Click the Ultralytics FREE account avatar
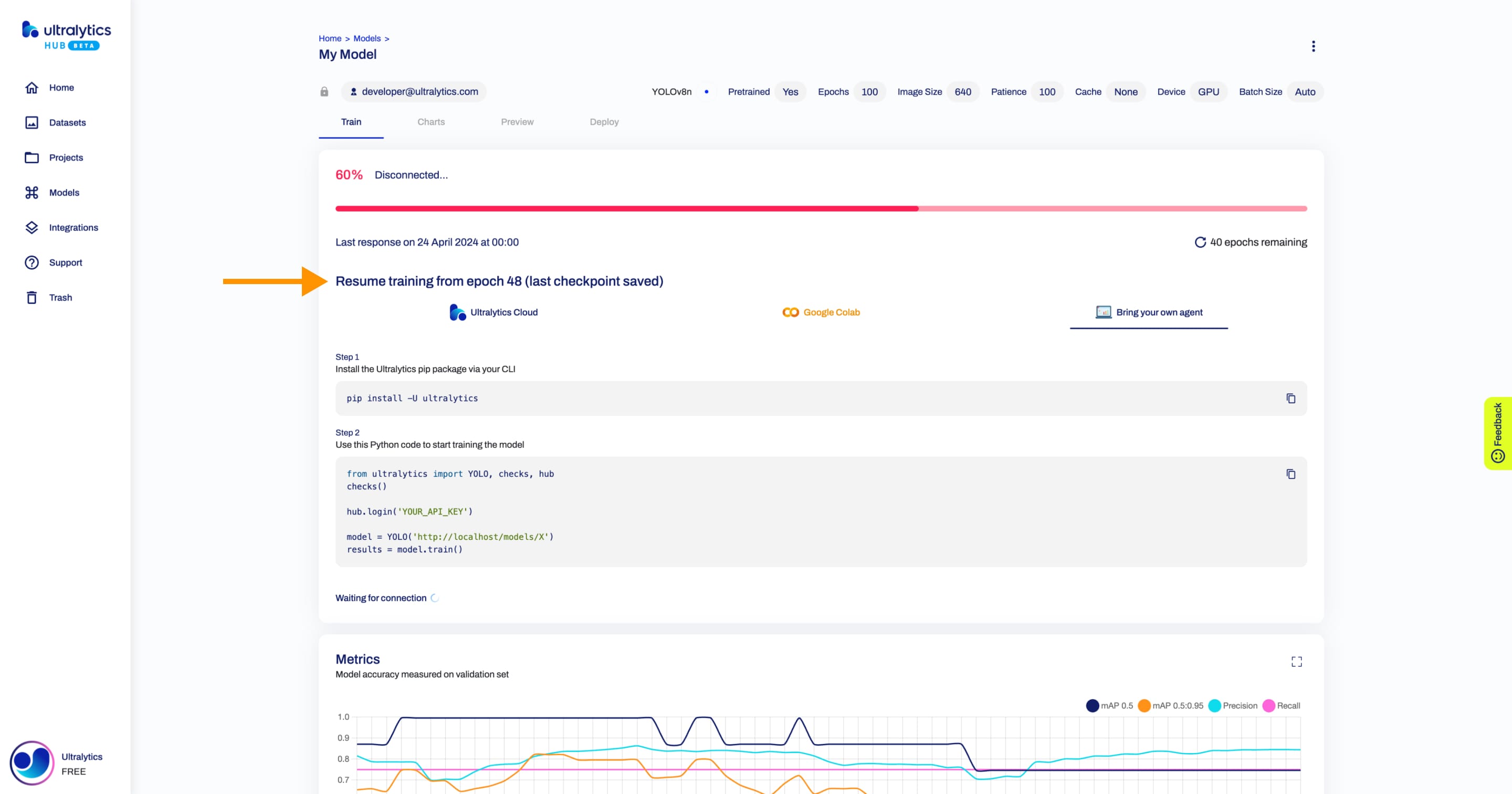 tap(30, 763)
